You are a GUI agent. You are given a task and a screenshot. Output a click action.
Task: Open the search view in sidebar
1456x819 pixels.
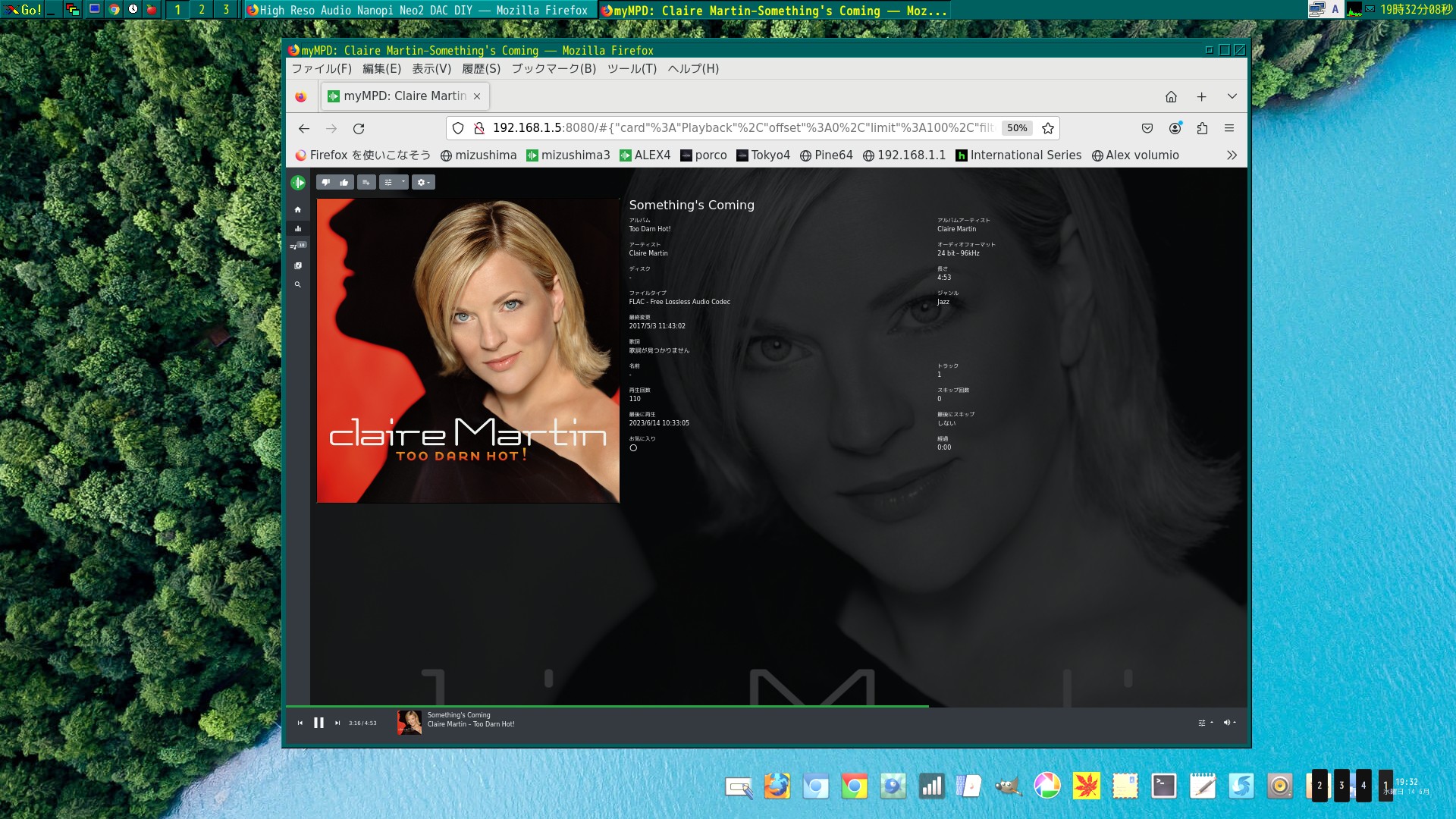(x=298, y=285)
